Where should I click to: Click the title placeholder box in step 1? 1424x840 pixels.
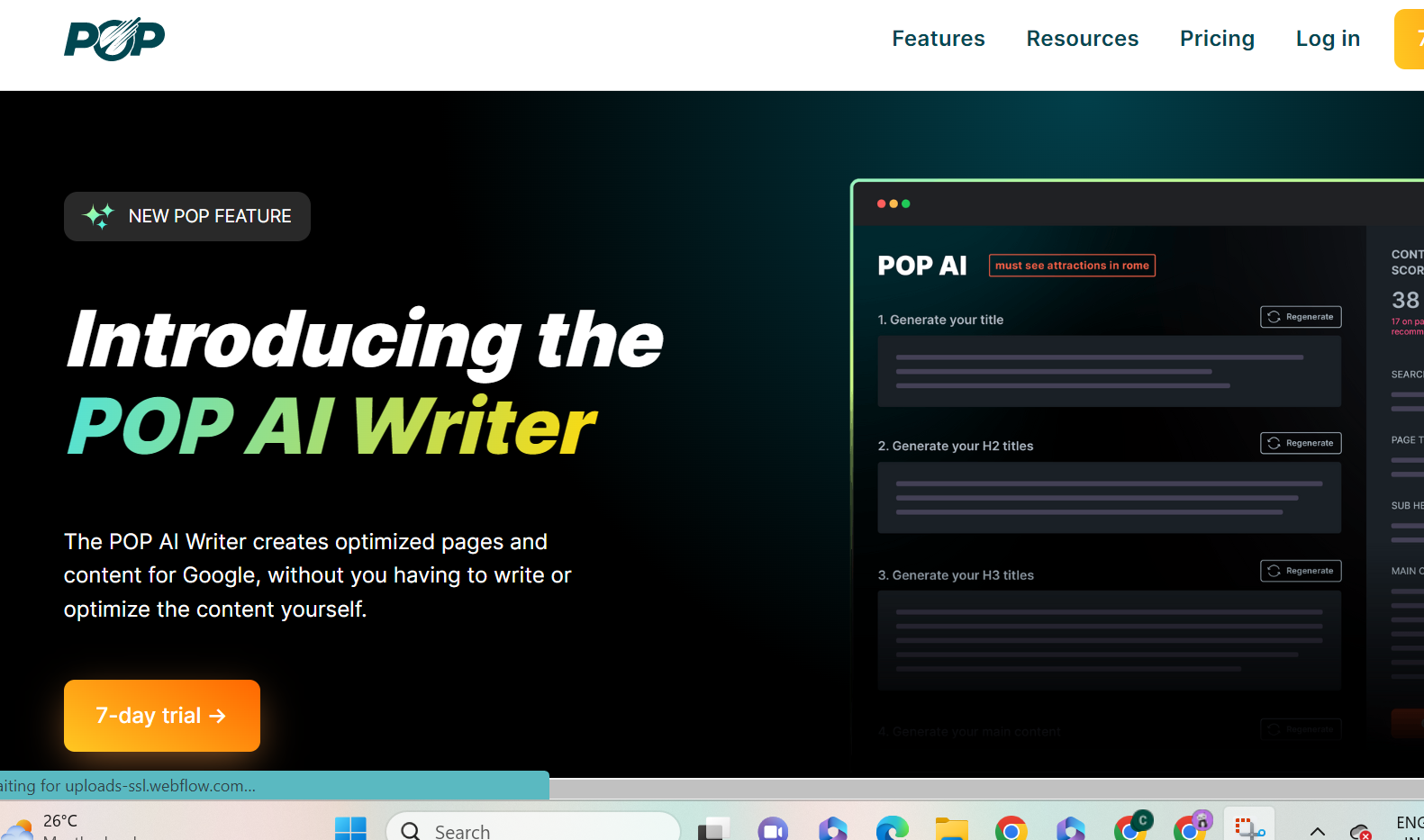[x=1110, y=372]
